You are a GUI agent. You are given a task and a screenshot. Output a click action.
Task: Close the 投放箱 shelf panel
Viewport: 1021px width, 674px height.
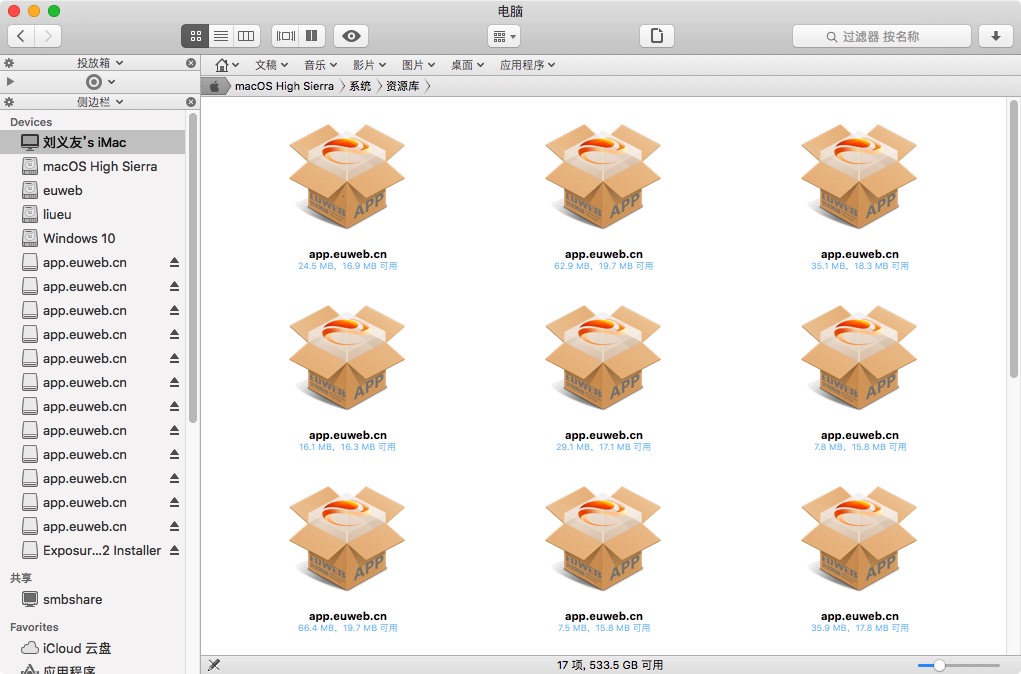191,63
